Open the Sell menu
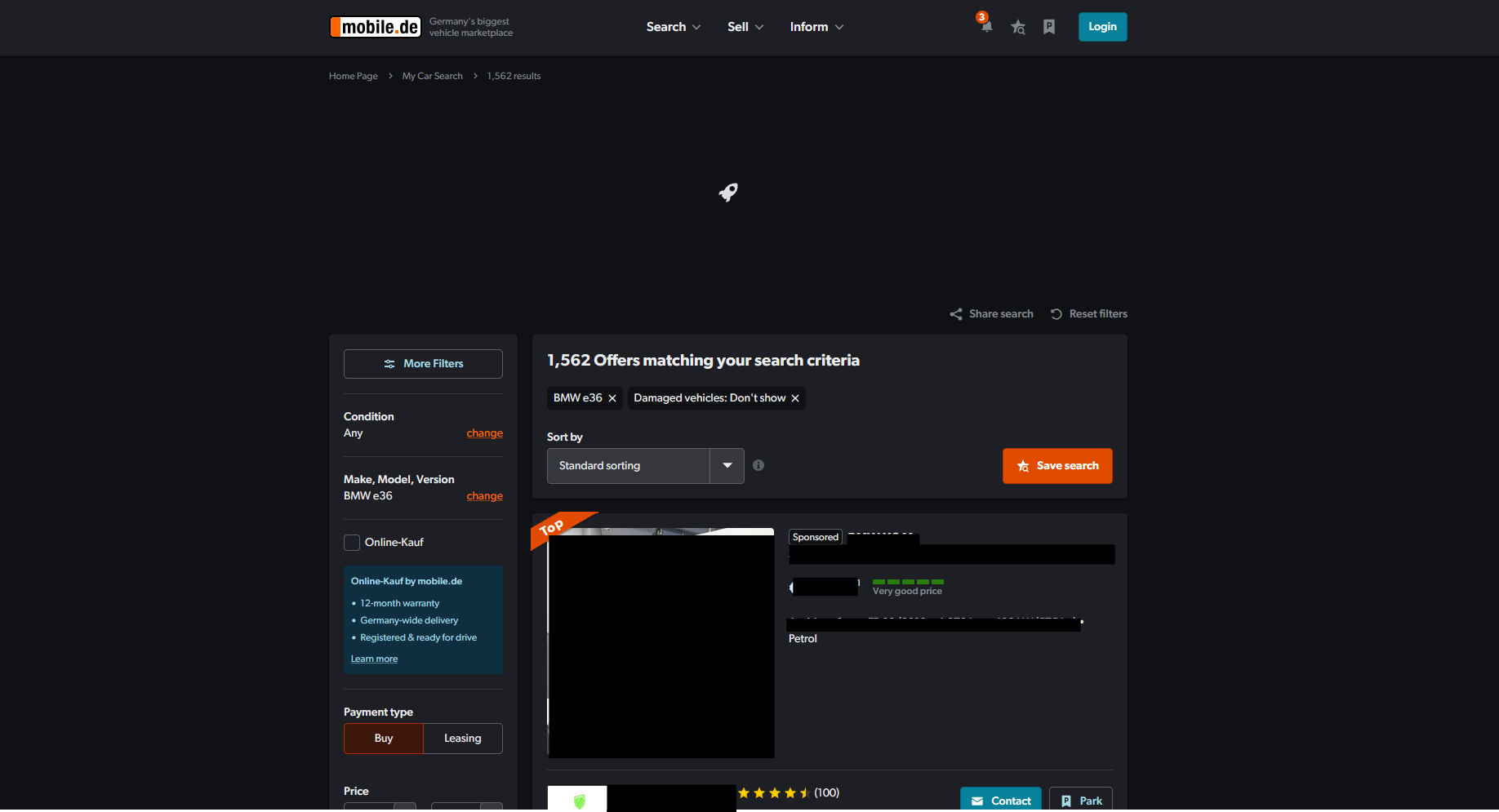The height and width of the screenshot is (812, 1499). point(745,27)
